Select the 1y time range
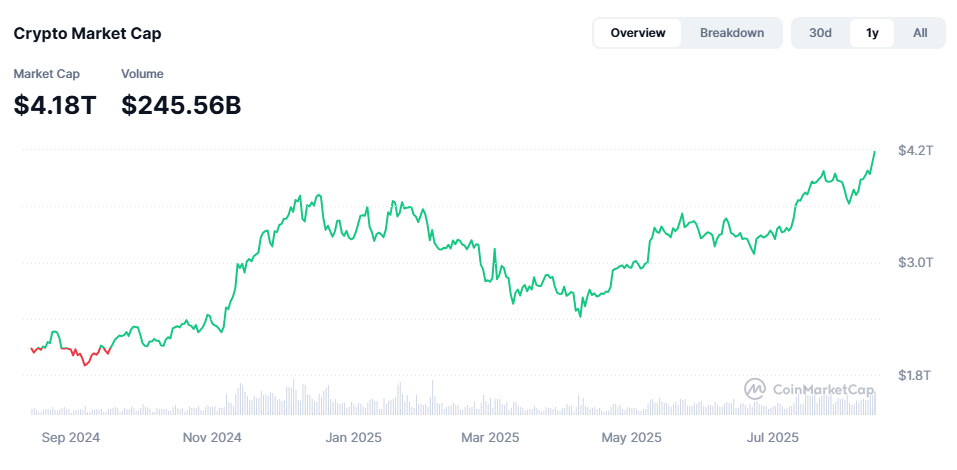This screenshot has height=470, width=957. click(x=872, y=33)
